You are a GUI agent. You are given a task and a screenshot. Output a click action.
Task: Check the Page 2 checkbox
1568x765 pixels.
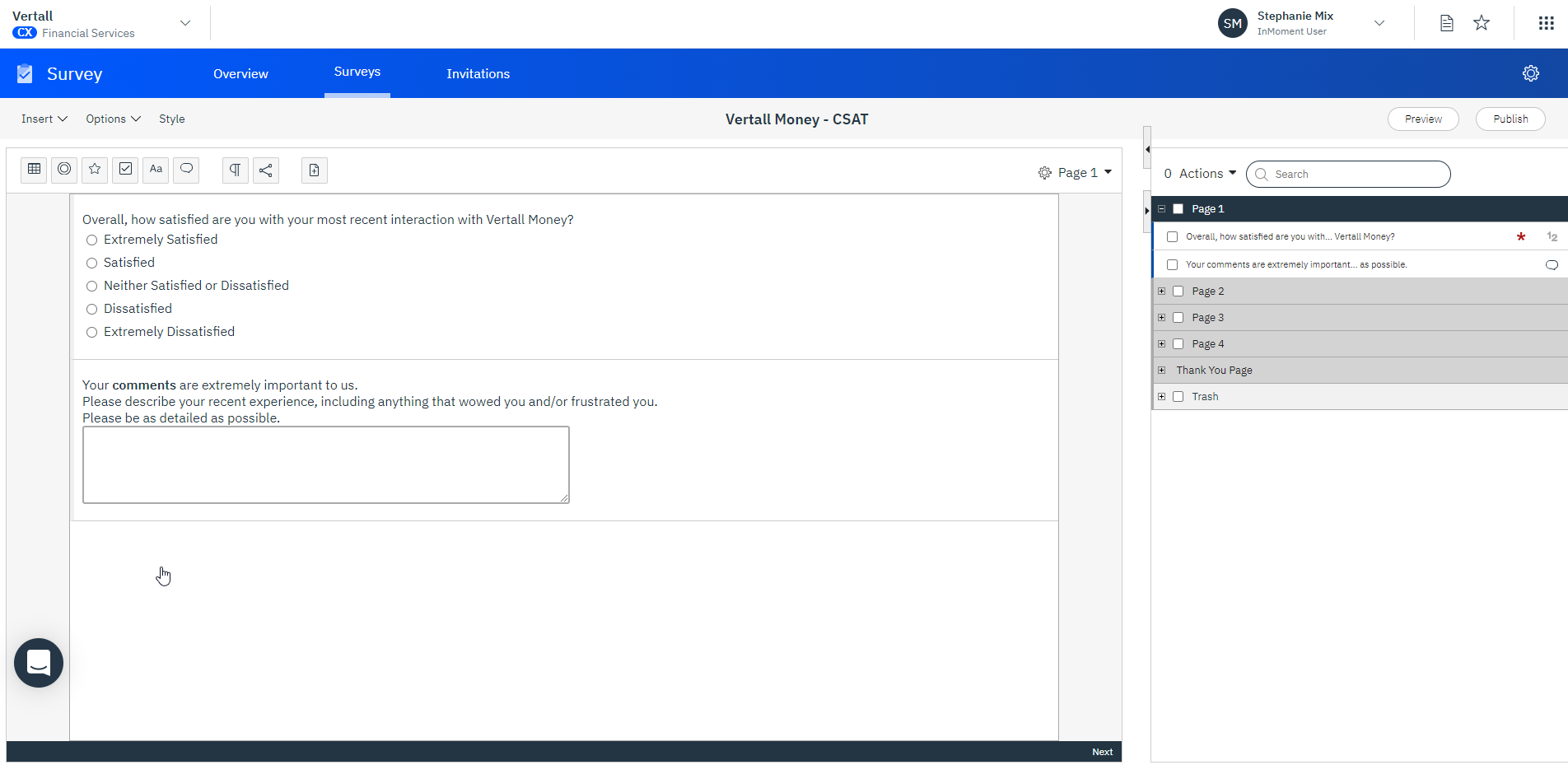(1178, 292)
